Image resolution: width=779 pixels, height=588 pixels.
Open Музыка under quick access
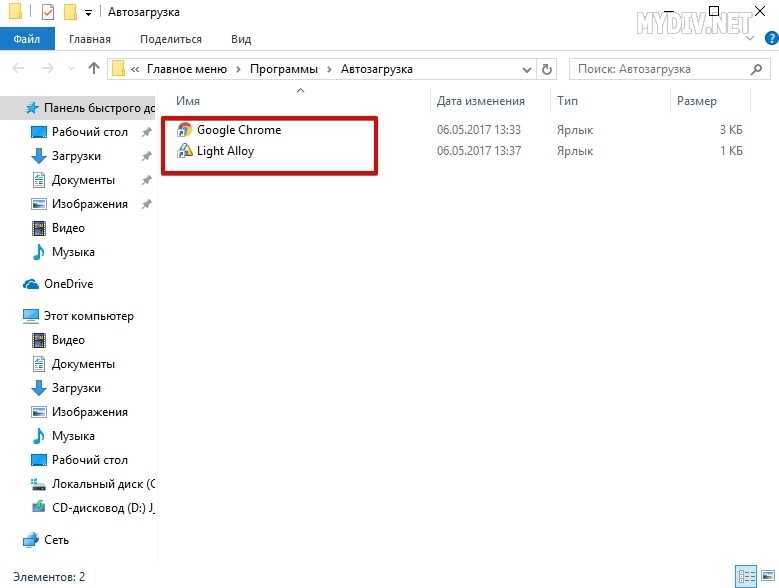(74, 252)
